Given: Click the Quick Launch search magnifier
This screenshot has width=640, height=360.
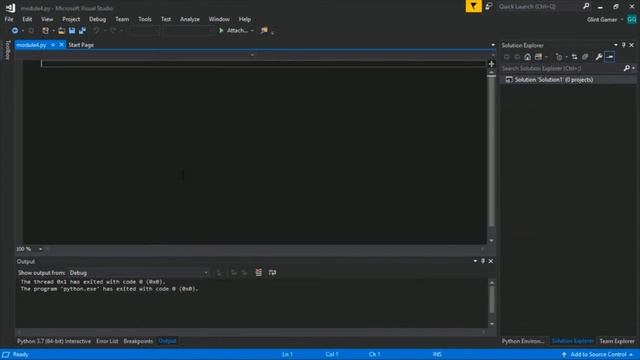Looking at the screenshot, I should click(x=586, y=7).
